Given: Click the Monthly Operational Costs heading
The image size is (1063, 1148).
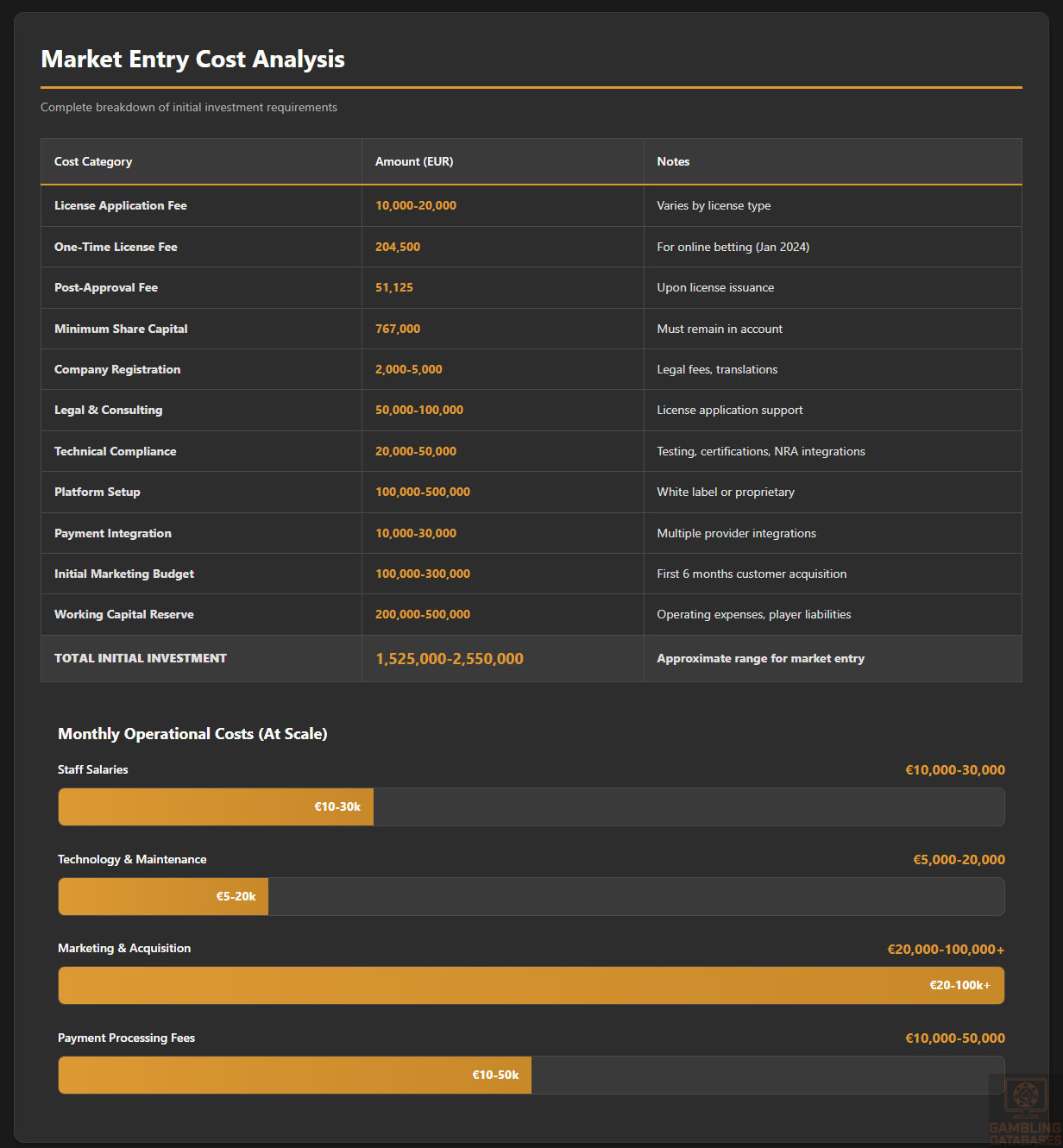Looking at the screenshot, I should [x=192, y=734].
